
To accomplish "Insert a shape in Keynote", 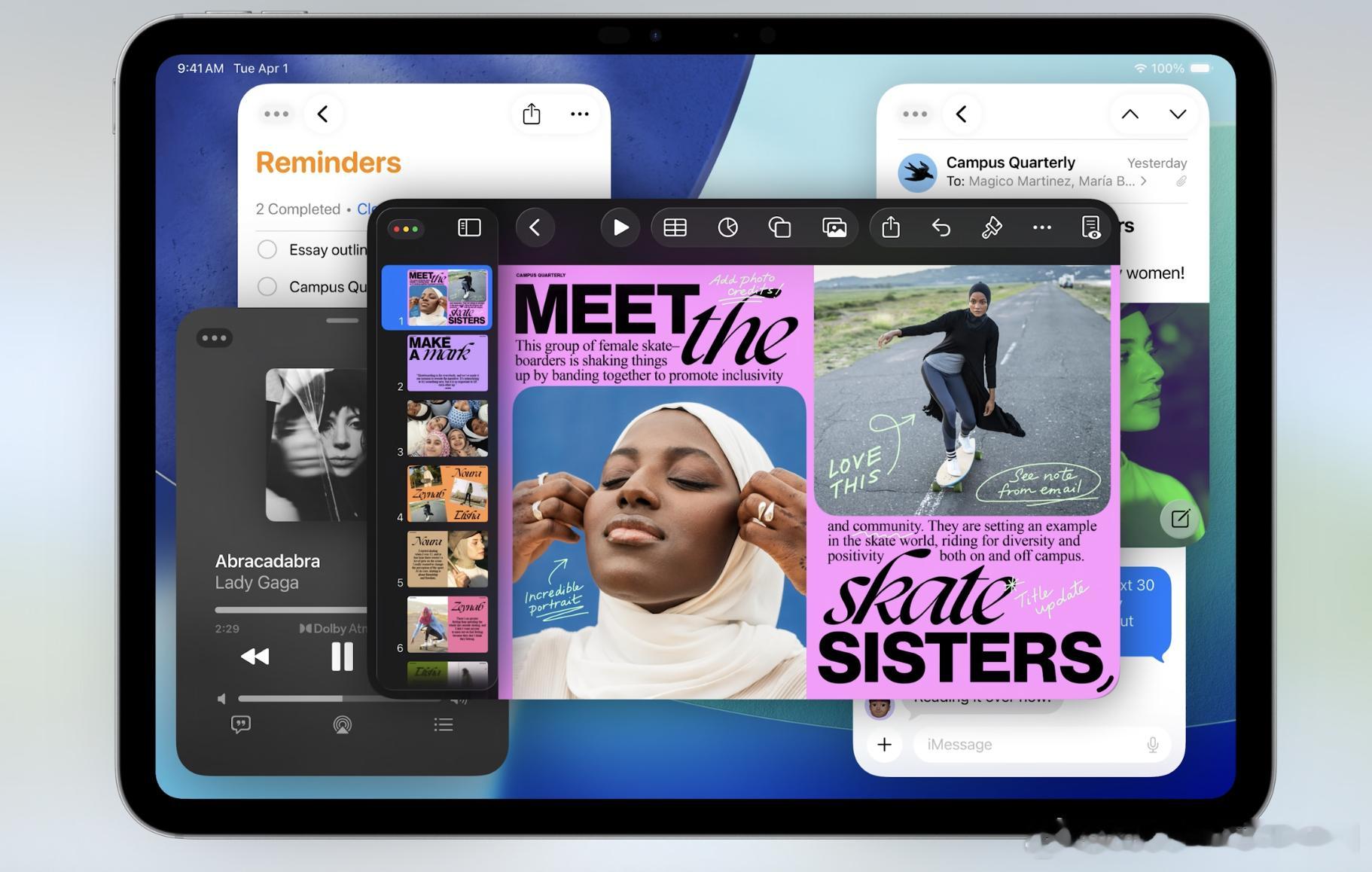I will pos(779,227).
